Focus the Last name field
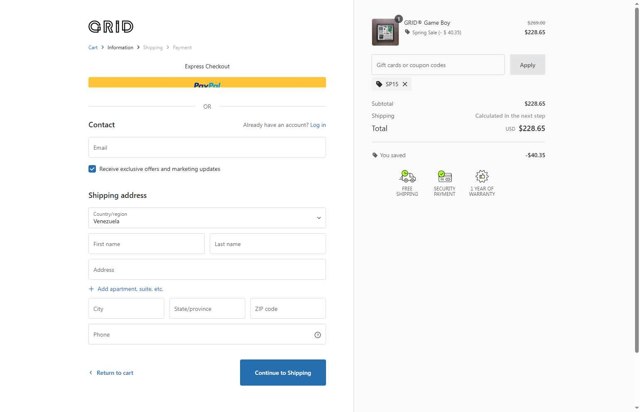This screenshot has width=640, height=412. coord(268,244)
